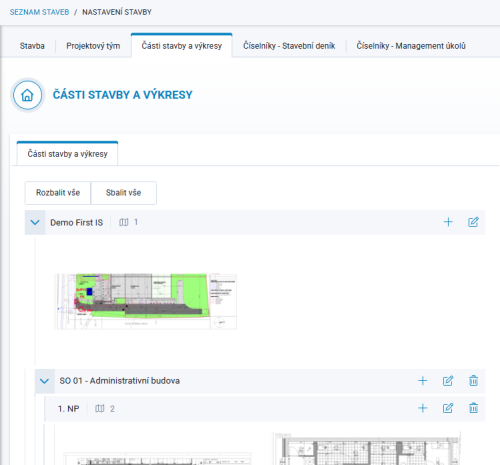Click Sbalit vše button

(x=123, y=193)
